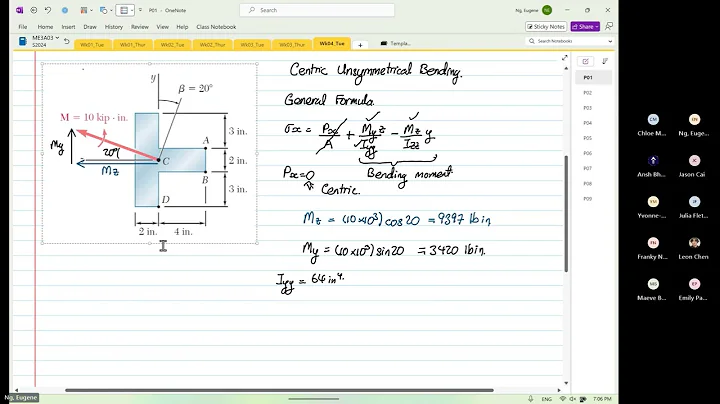
Task: Click the microphone icon in system tray
Action: 530,399
